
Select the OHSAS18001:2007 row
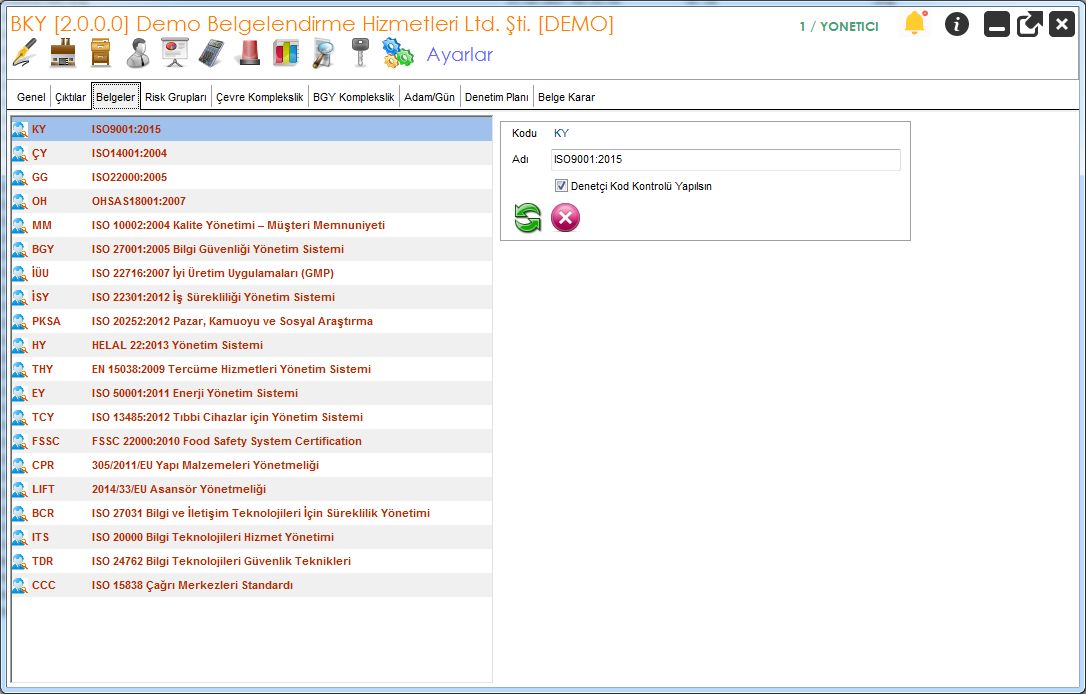251,202
